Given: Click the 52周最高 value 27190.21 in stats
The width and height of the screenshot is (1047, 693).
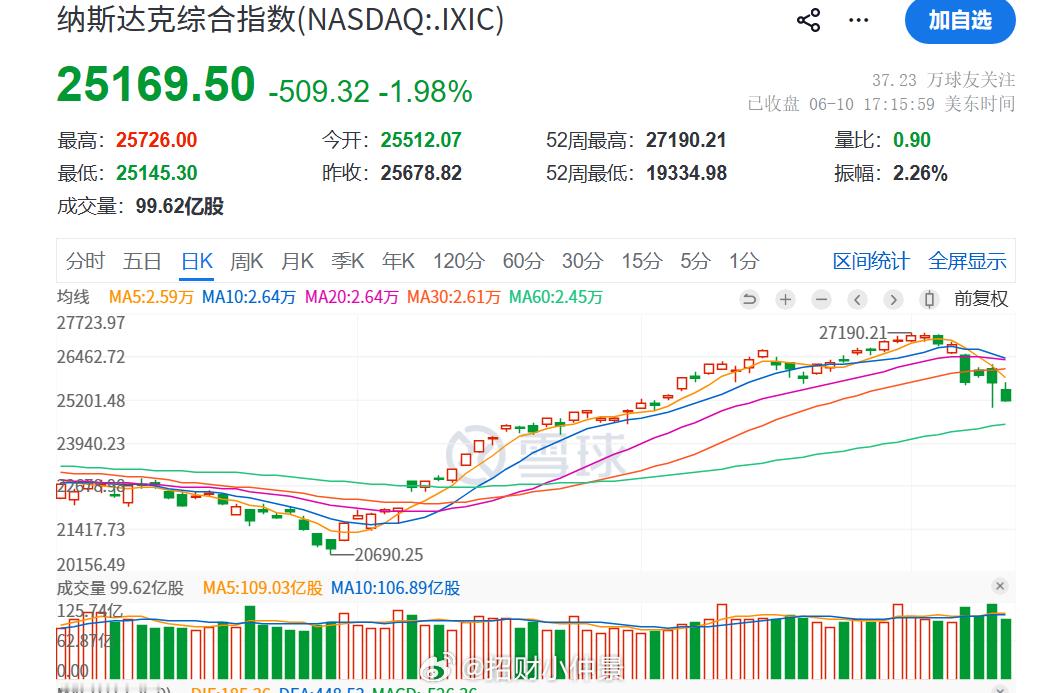Looking at the screenshot, I should [686, 140].
